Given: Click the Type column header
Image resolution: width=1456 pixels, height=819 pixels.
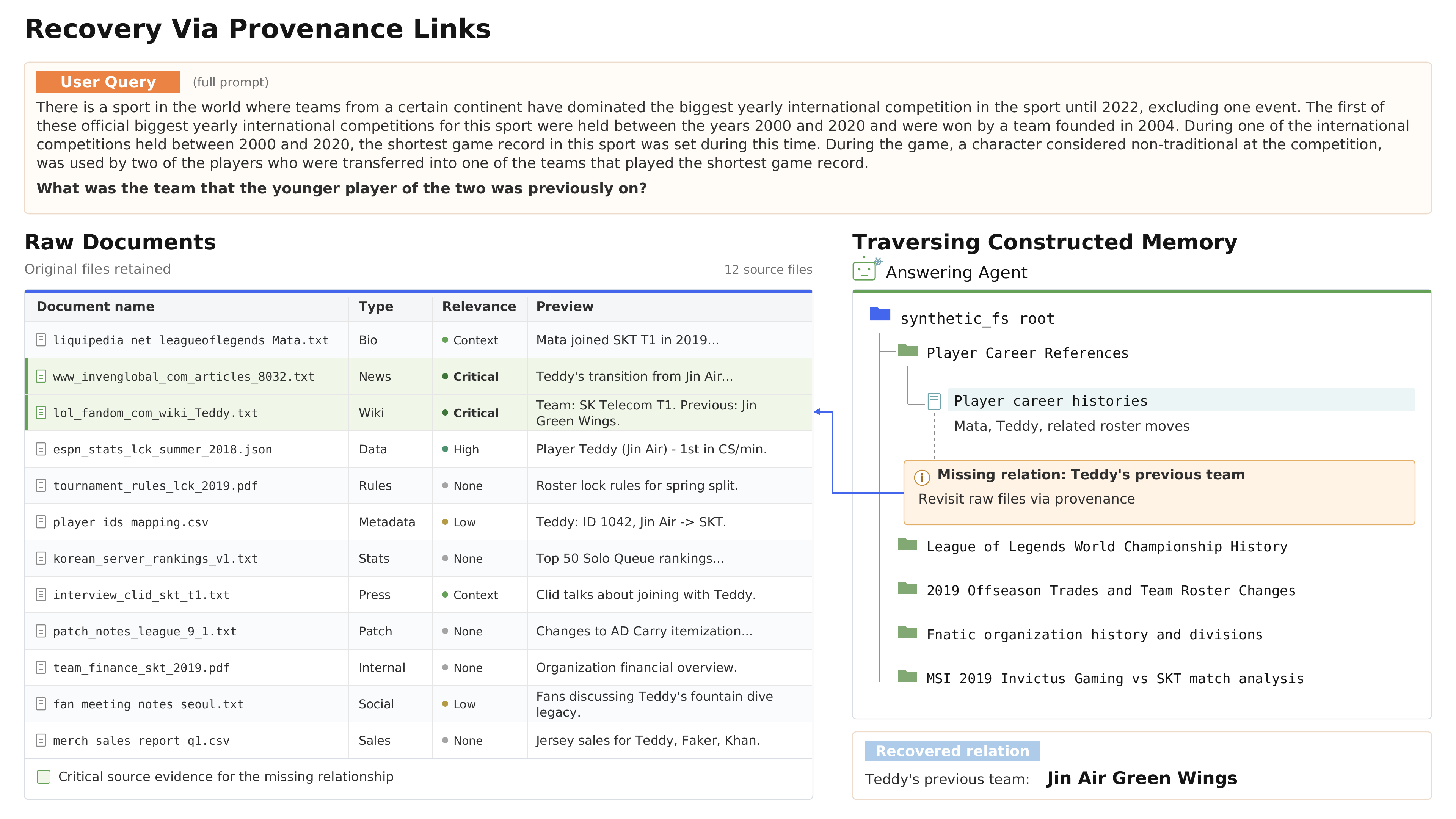Looking at the screenshot, I should 375,306.
